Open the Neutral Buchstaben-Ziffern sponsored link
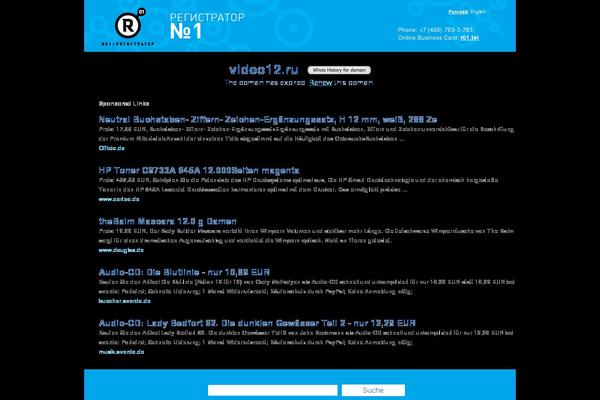Image resolution: width=600 pixels, height=400 pixels. point(268,119)
